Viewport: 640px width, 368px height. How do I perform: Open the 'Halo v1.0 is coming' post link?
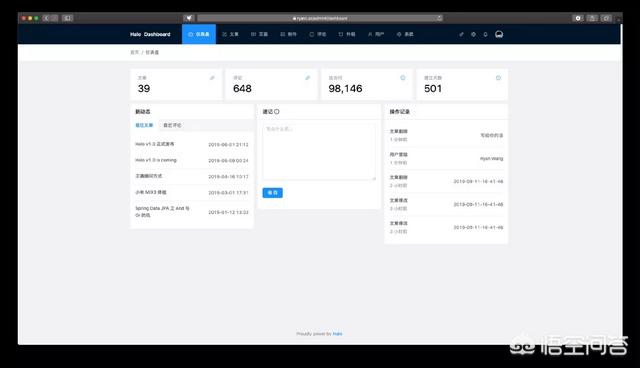coord(156,160)
